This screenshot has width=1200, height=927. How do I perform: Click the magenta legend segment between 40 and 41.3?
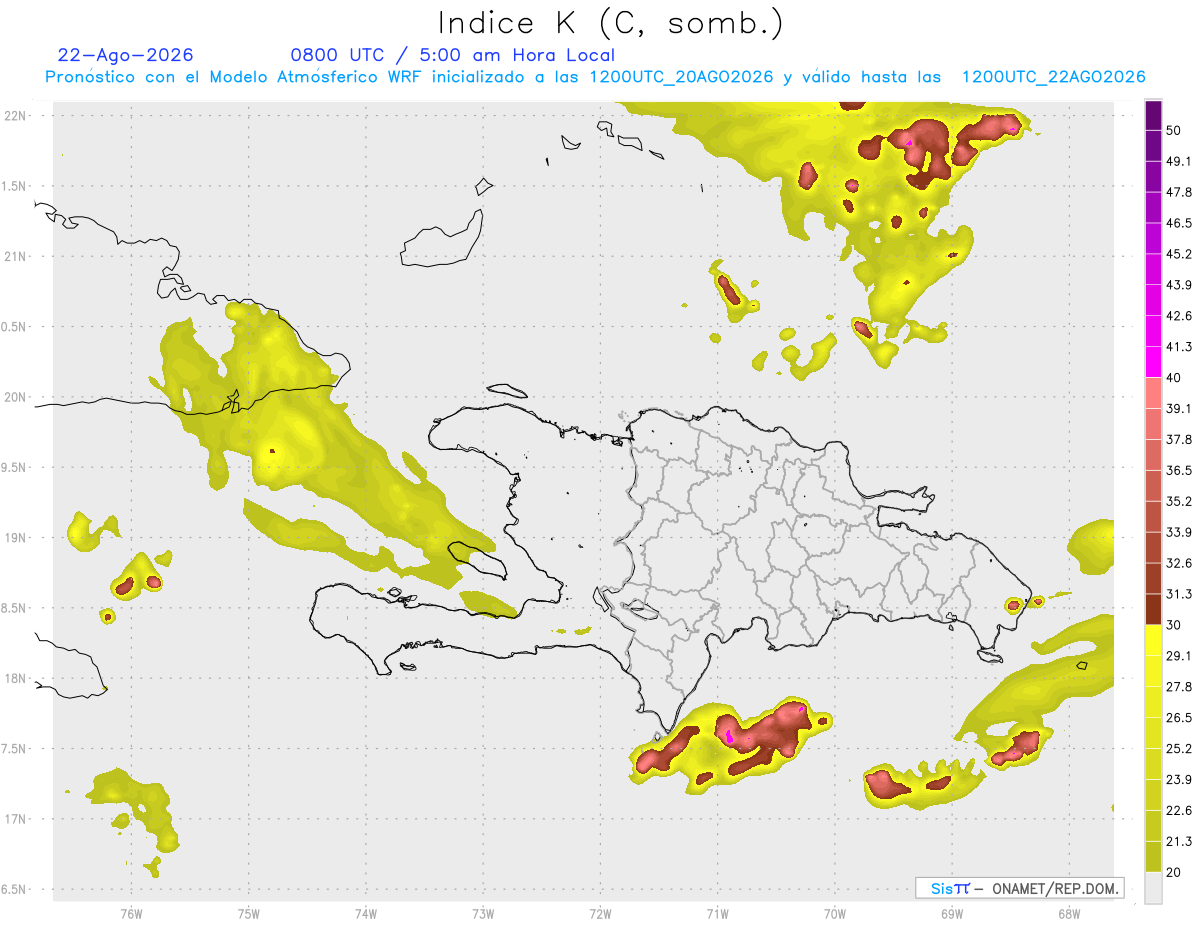1153,362
